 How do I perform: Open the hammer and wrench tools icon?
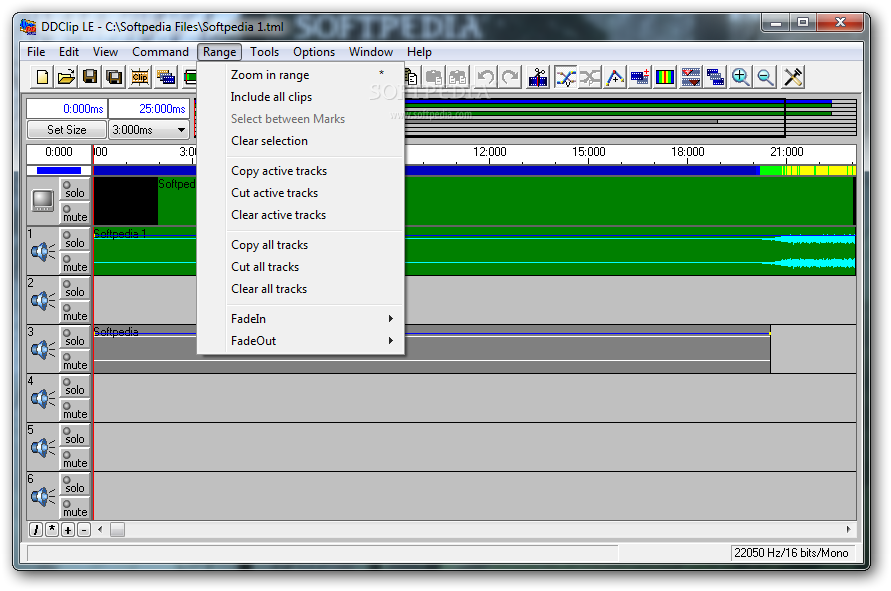coord(793,77)
